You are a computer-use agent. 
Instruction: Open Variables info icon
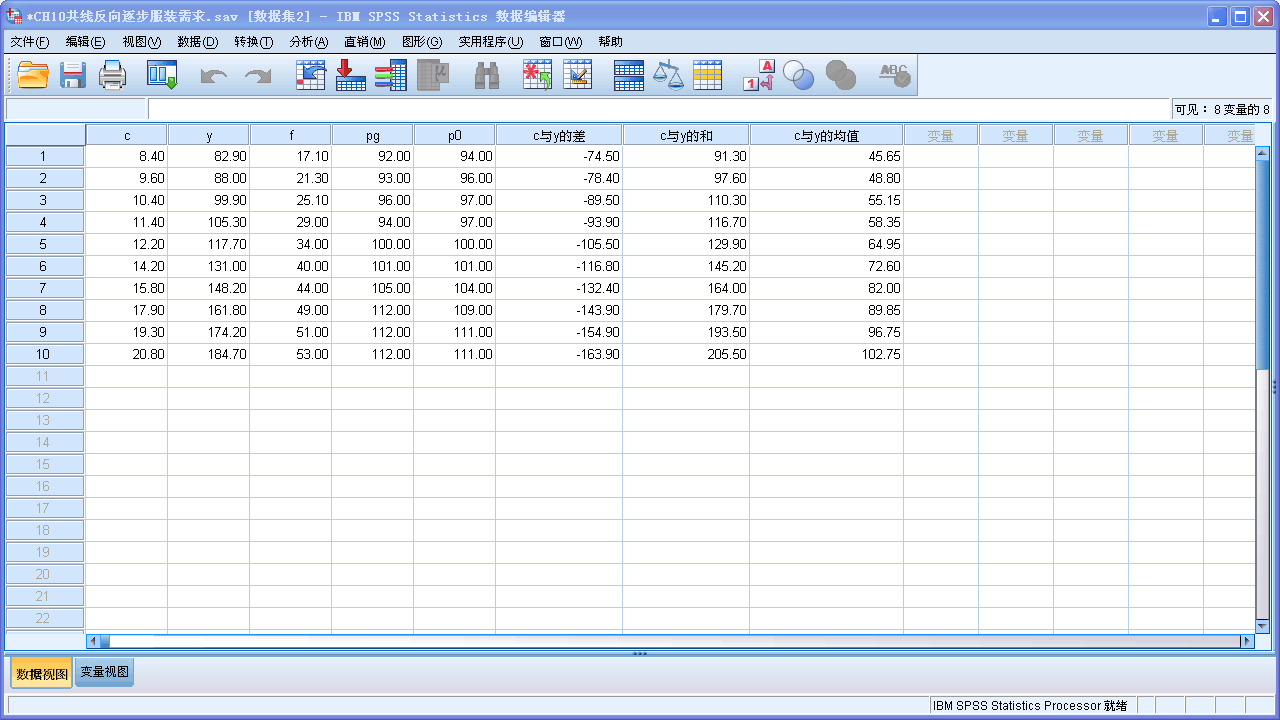click(390, 75)
